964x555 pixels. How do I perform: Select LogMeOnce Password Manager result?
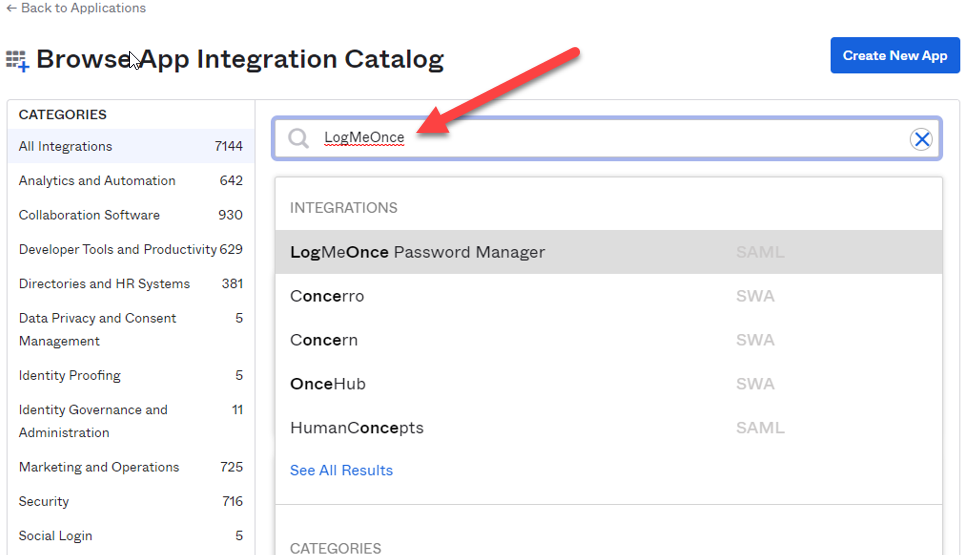pos(608,252)
